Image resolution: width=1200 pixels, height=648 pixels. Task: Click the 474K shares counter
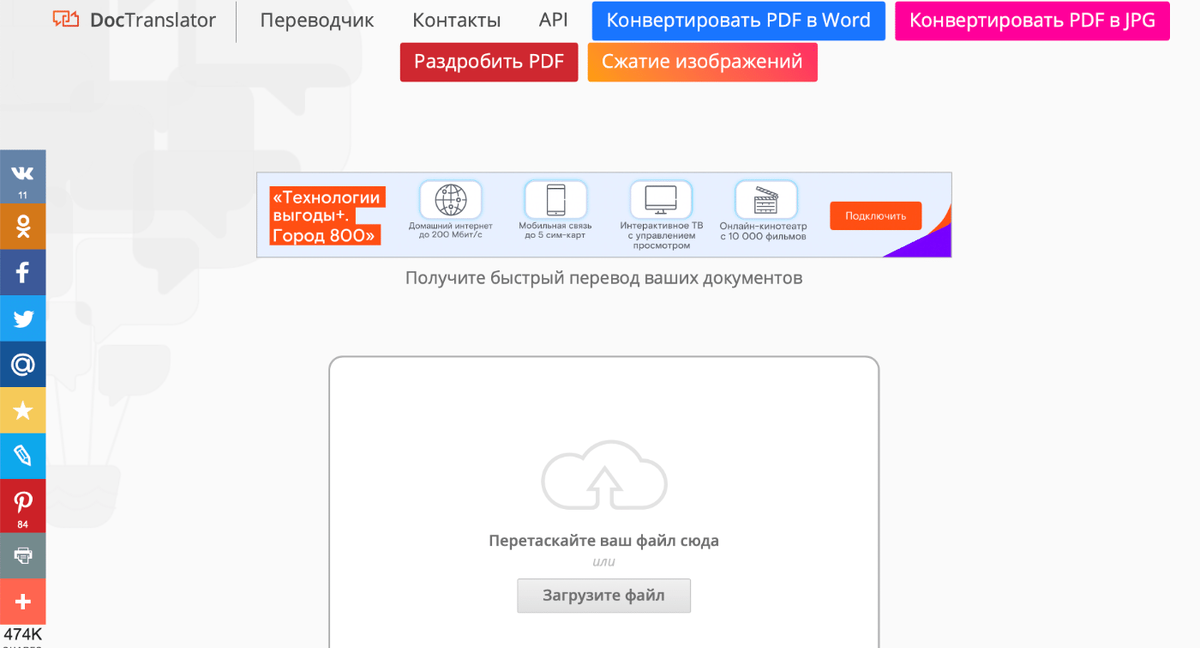[x=23, y=635]
